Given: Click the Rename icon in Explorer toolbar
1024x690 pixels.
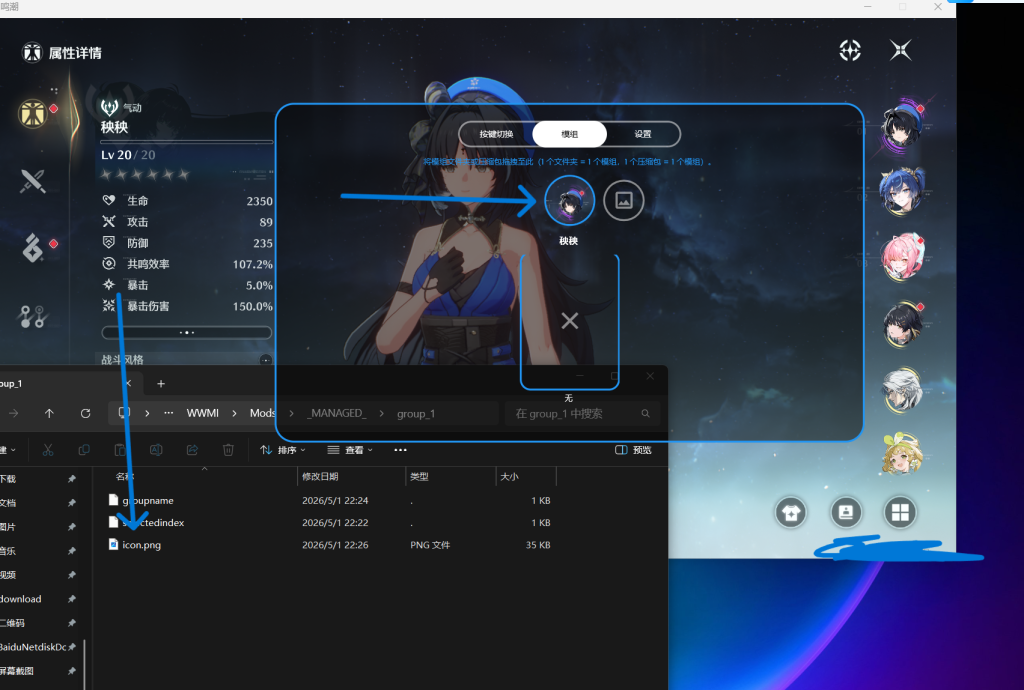Looking at the screenshot, I should [155, 450].
